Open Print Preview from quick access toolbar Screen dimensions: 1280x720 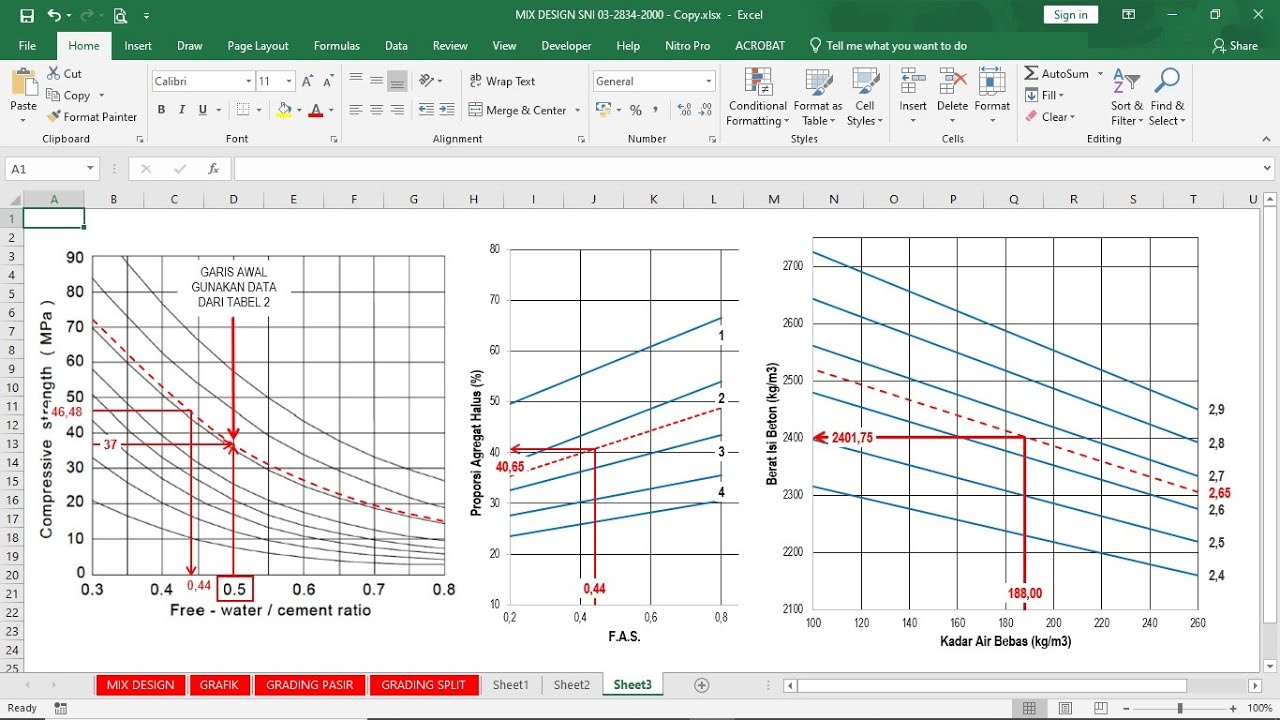[x=120, y=15]
